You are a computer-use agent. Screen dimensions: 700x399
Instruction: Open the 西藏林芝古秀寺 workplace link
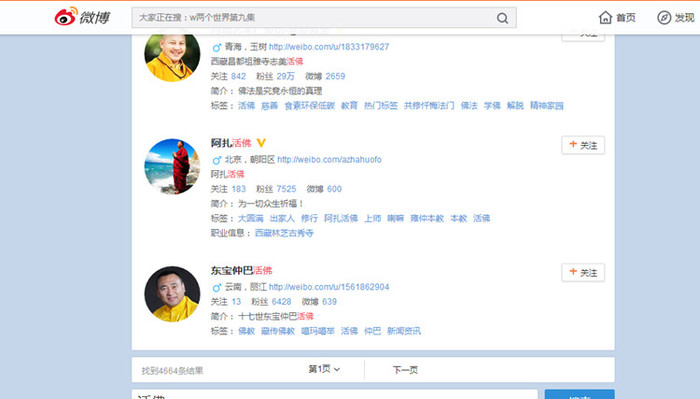(x=284, y=233)
